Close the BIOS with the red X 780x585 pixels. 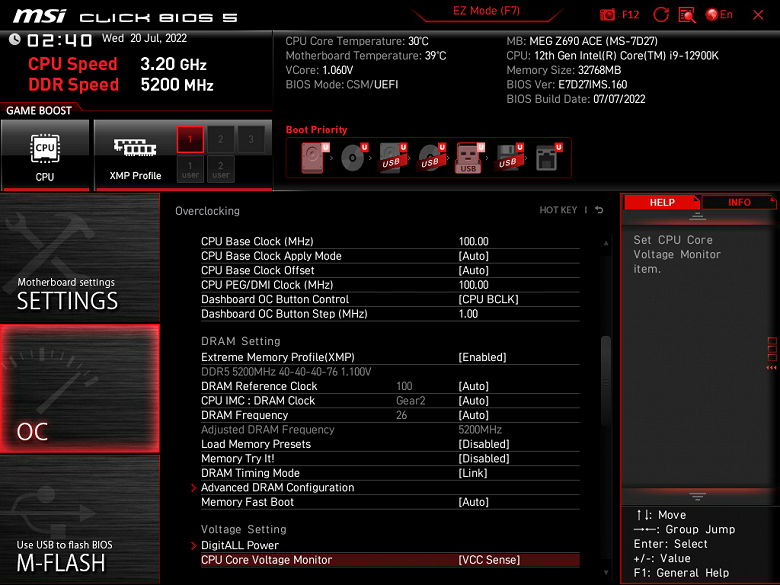pos(758,15)
